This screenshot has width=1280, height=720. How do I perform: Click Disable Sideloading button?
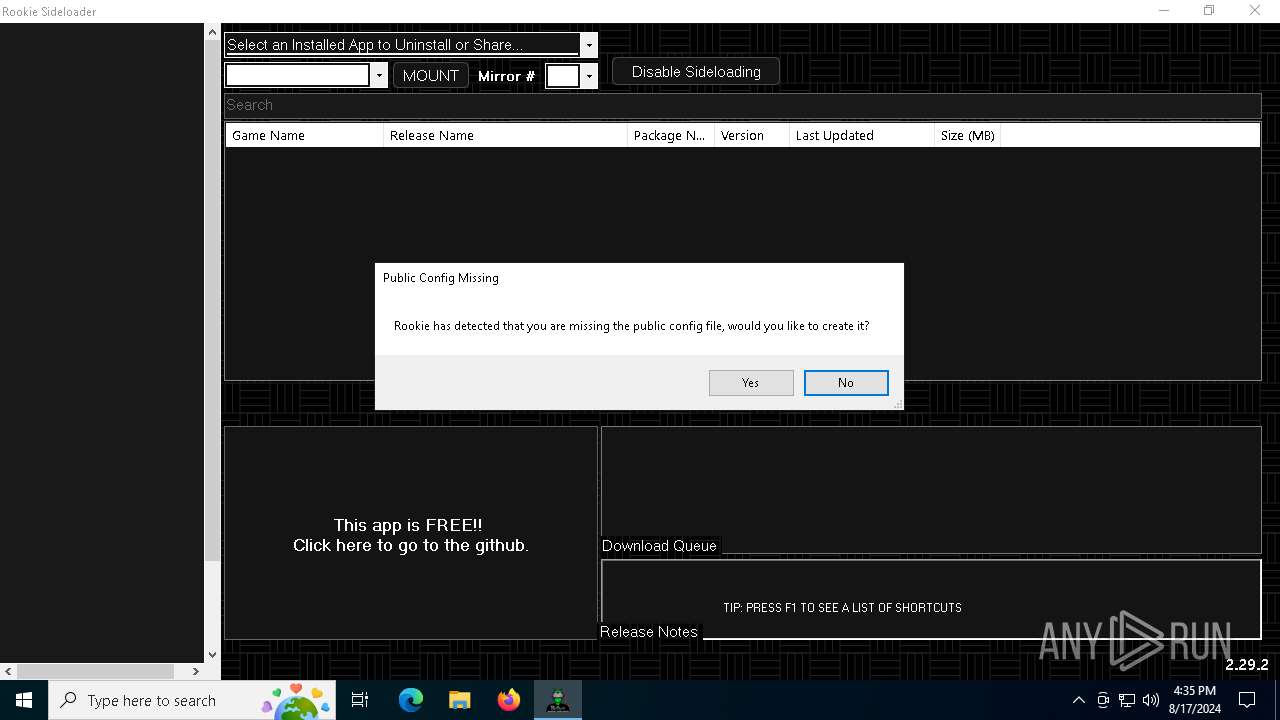click(696, 72)
